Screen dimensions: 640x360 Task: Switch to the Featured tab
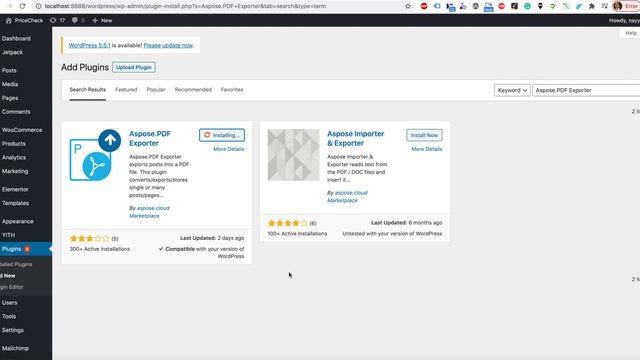pos(126,90)
